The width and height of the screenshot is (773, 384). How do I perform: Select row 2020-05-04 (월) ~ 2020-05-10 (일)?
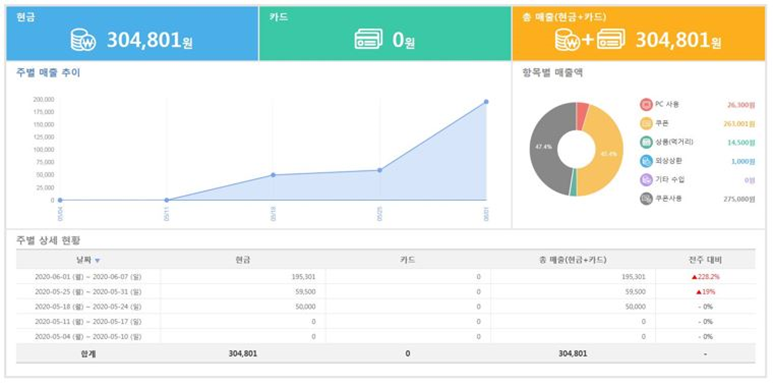point(386,336)
